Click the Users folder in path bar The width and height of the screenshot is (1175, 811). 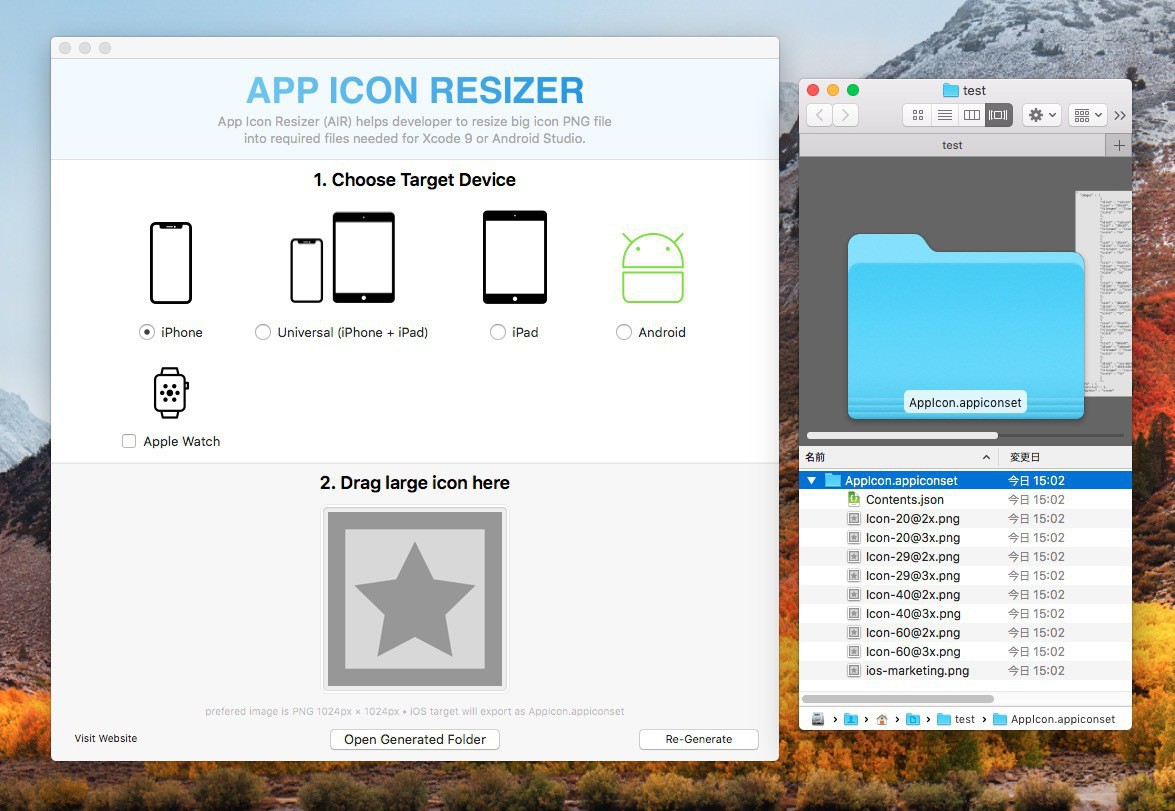click(851, 720)
